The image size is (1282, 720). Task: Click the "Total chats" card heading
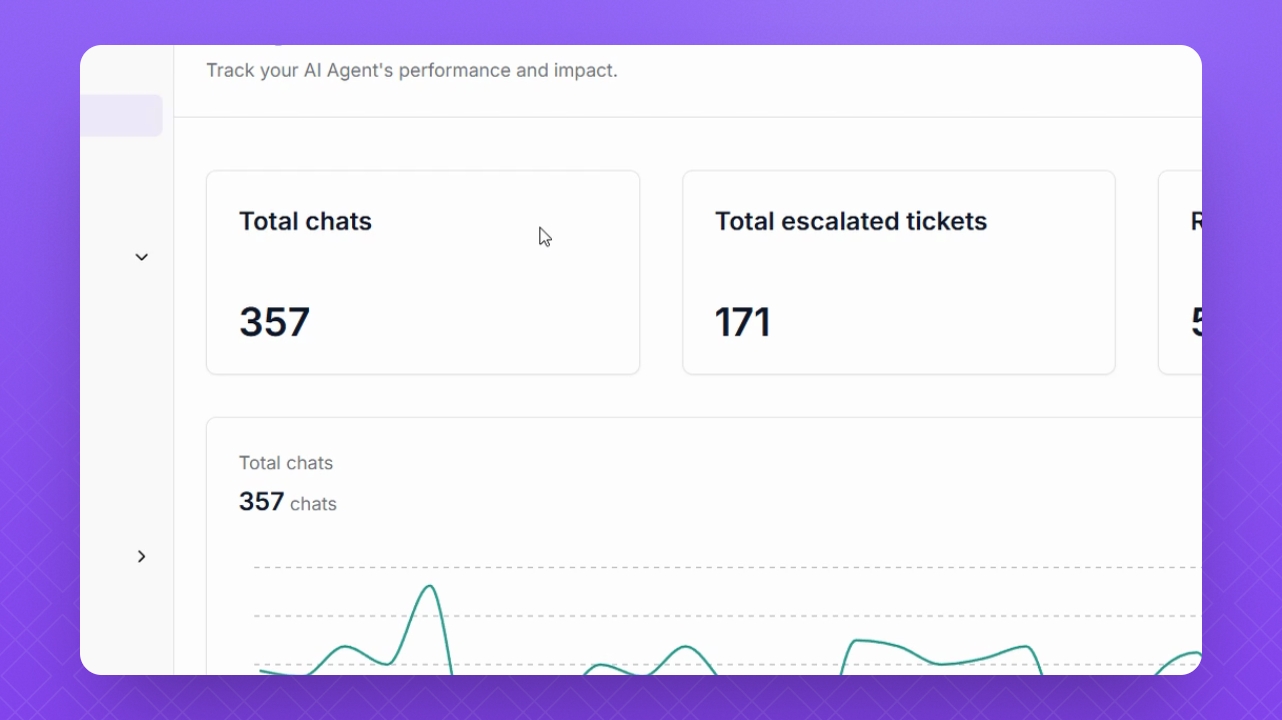[305, 221]
